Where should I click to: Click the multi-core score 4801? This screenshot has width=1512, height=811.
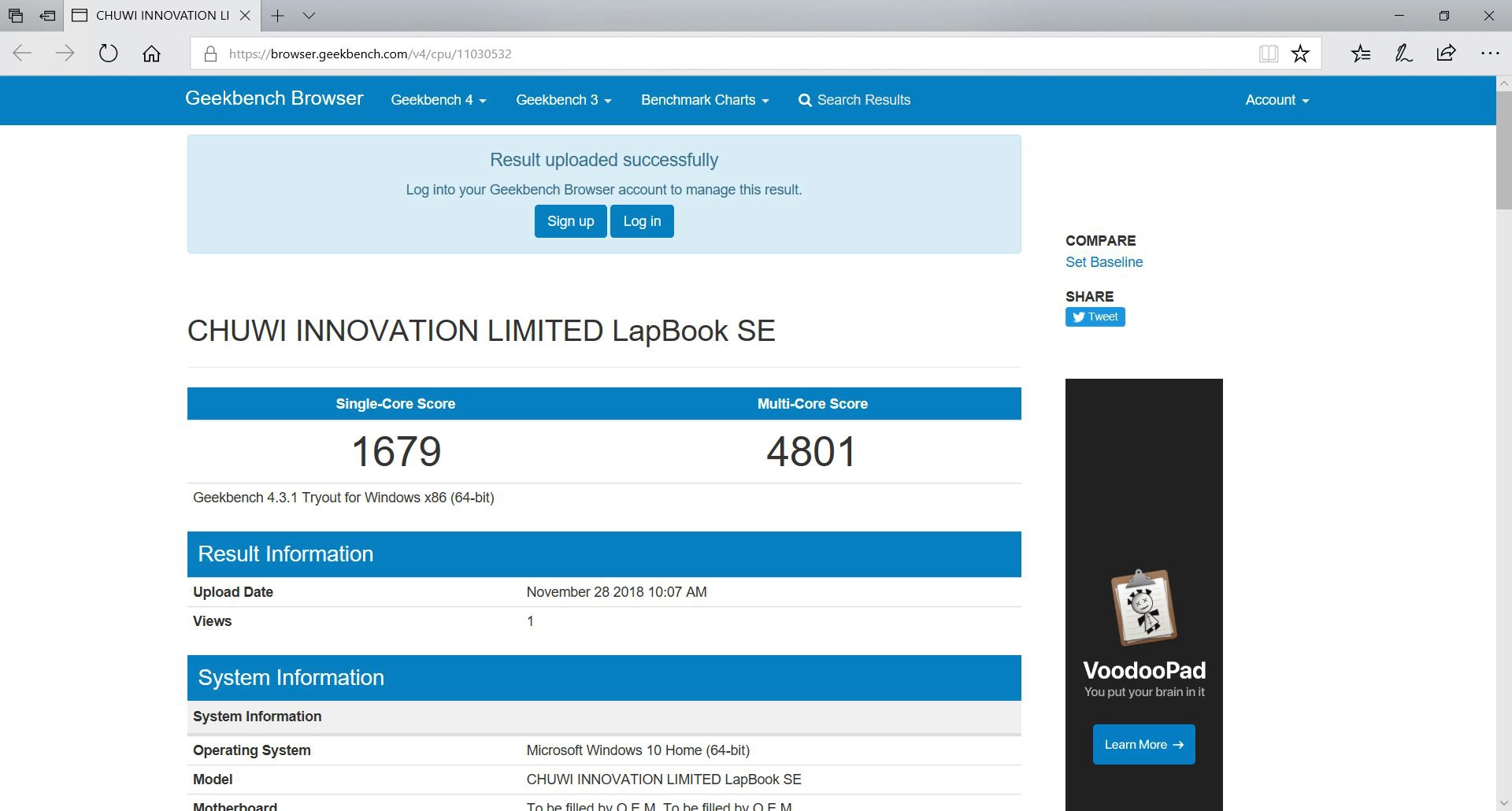click(812, 452)
